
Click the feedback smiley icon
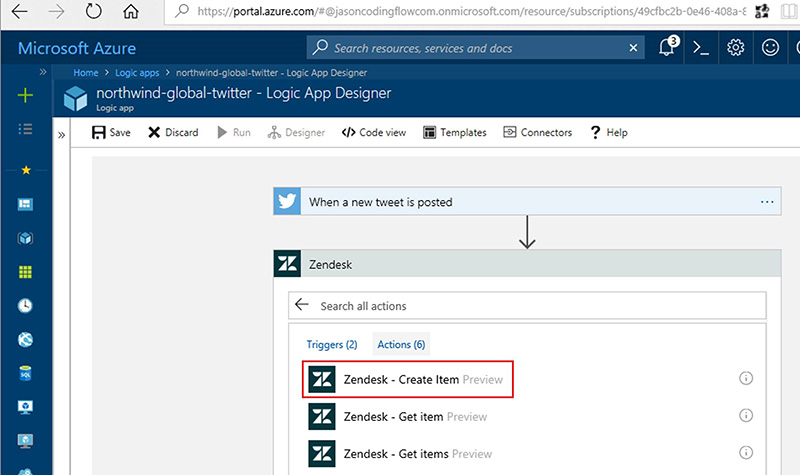tap(770, 48)
